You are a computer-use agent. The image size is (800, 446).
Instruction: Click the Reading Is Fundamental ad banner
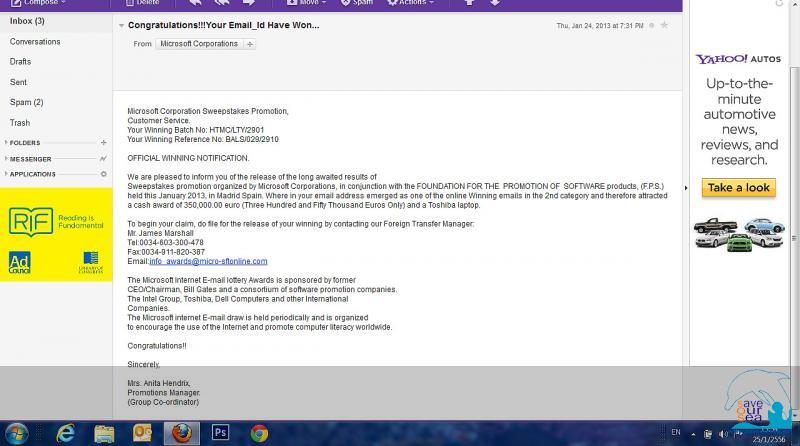(56, 235)
